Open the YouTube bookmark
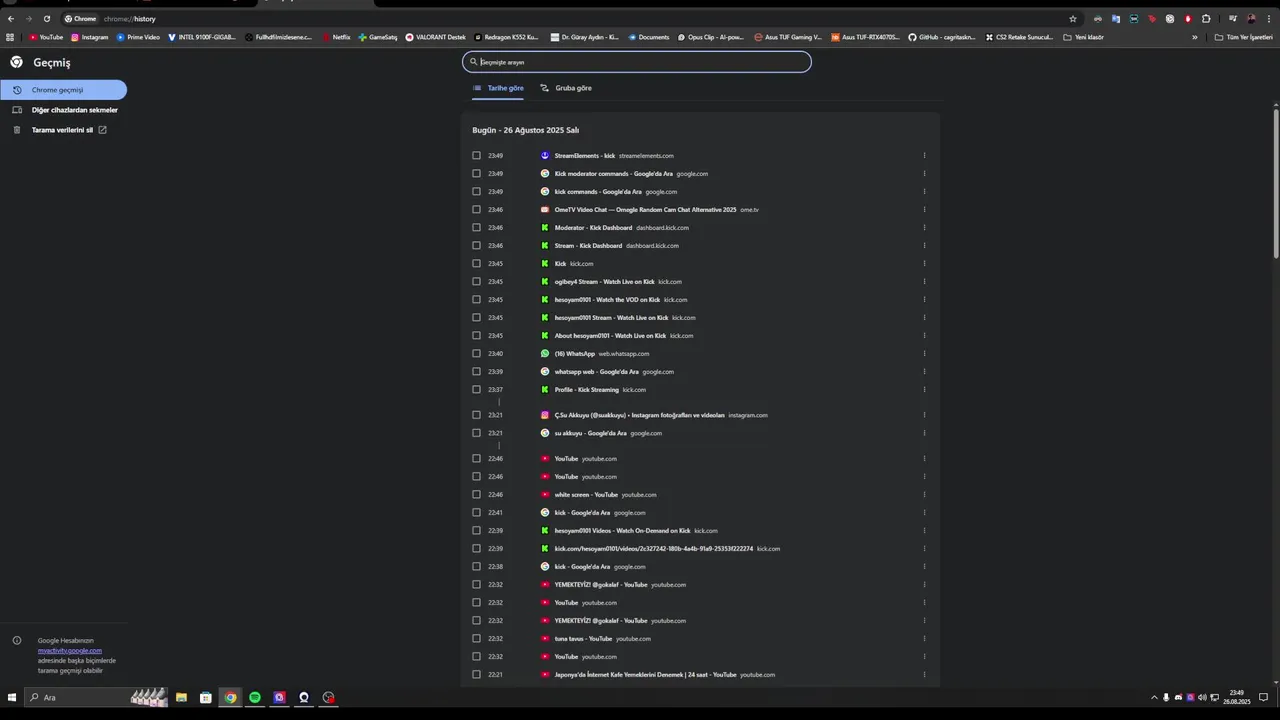The height and width of the screenshot is (720, 1280). 46,37
